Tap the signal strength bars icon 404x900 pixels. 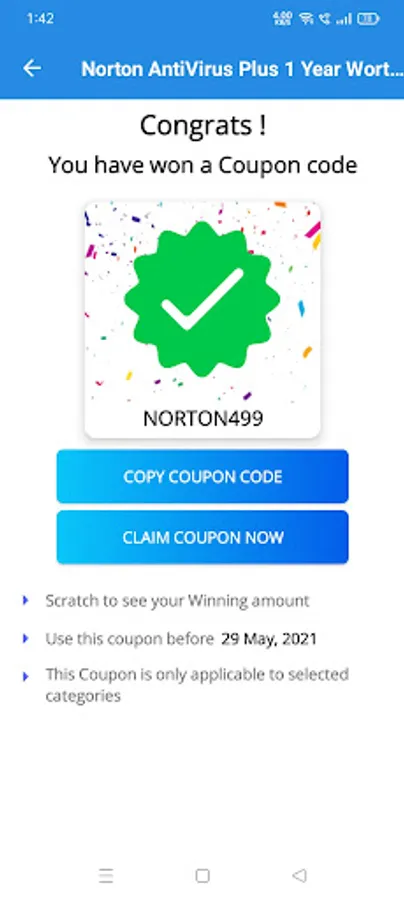pyautogui.click(x=344, y=19)
